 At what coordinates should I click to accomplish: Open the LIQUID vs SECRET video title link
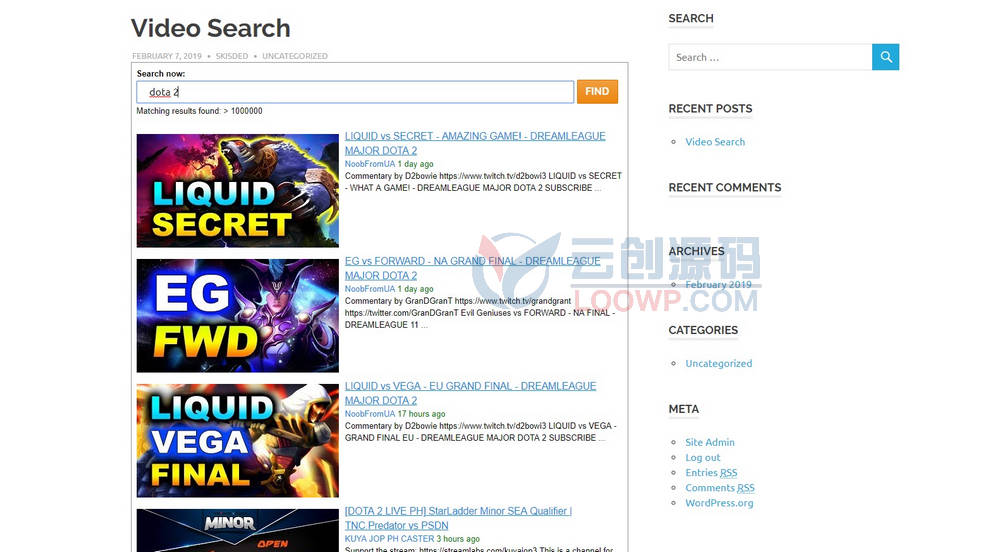[475, 143]
